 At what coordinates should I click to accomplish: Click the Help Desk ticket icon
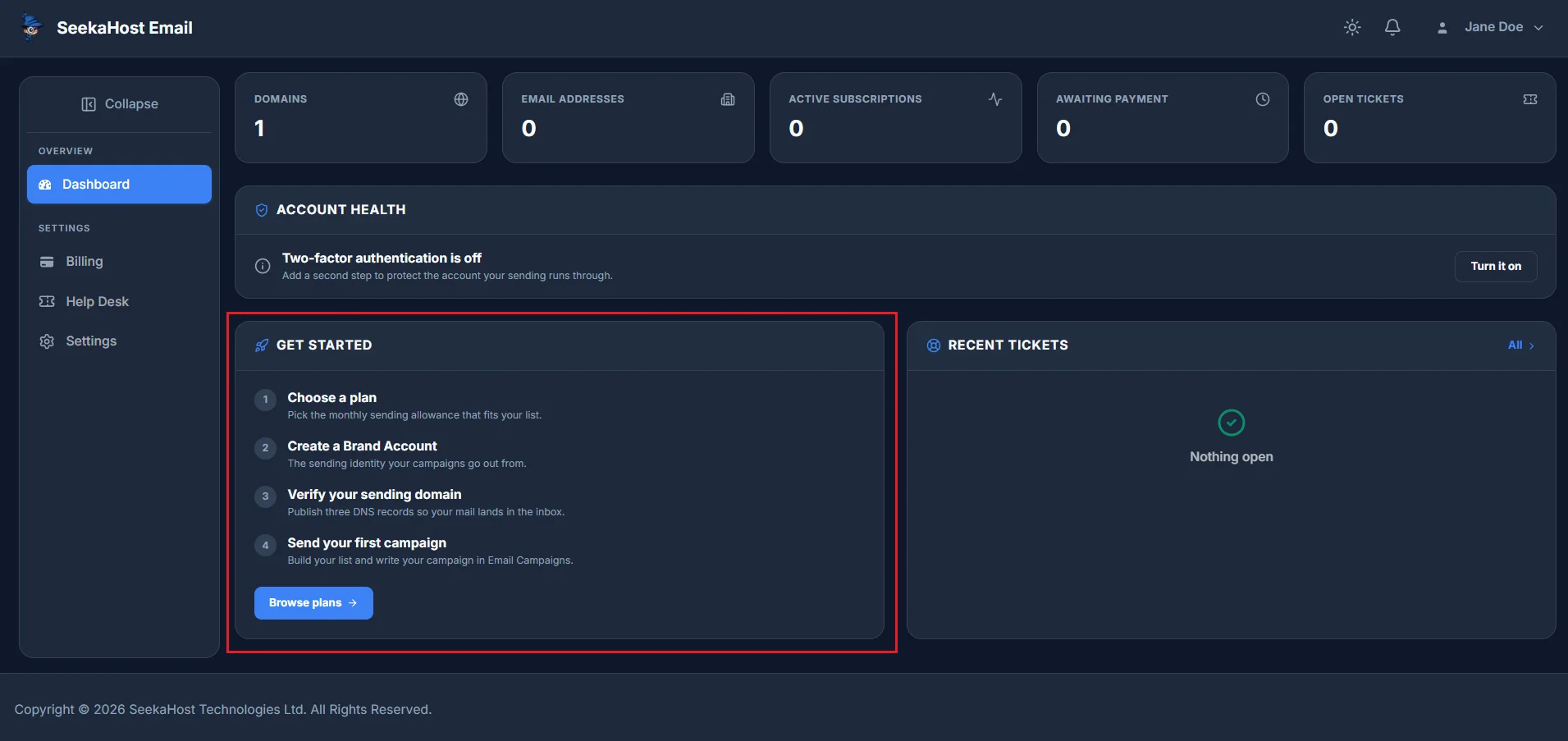coord(47,301)
